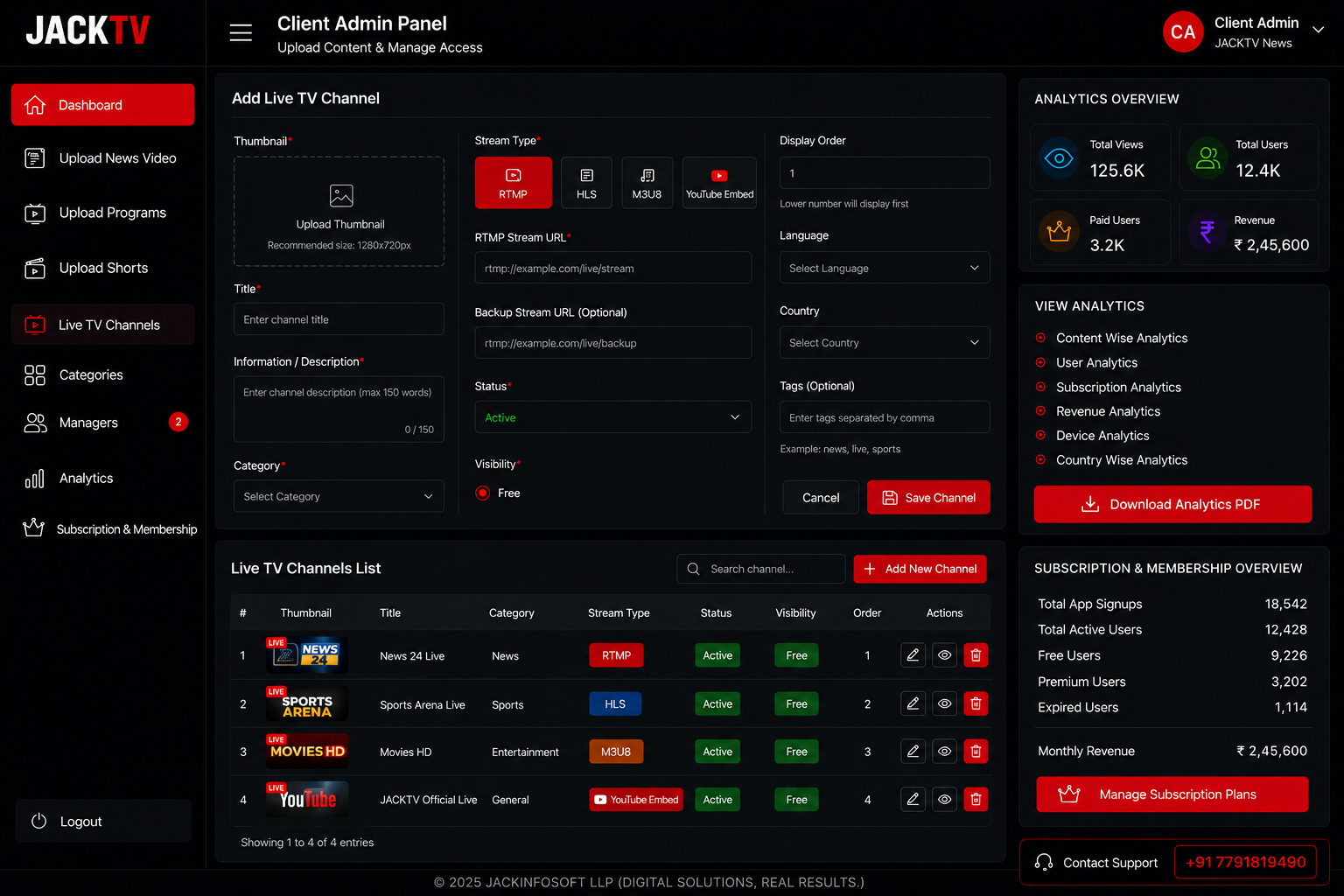Delete the News 24 Live channel
The height and width of the screenshot is (896, 1344).
pyautogui.click(x=976, y=655)
